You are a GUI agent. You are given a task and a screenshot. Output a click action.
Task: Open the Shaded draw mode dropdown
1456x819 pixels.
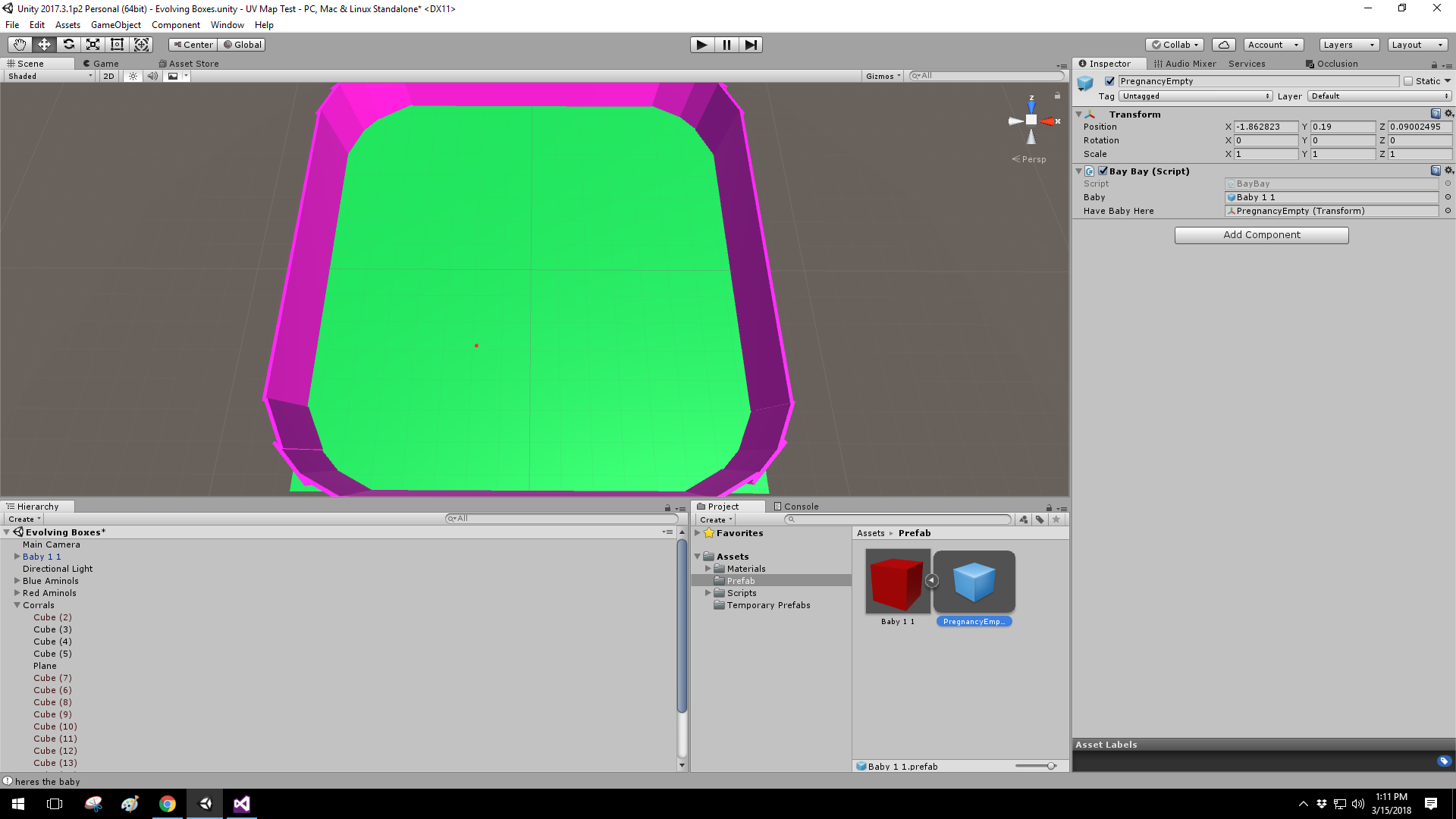[45, 76]
